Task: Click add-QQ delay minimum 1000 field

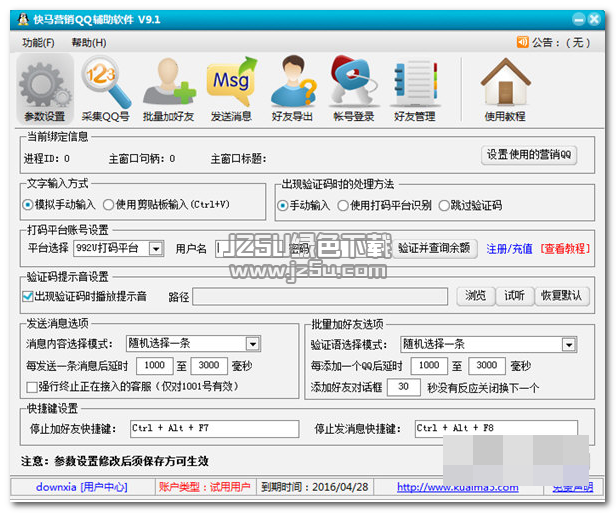Action: pyautogui.click(x=429, y=366)
